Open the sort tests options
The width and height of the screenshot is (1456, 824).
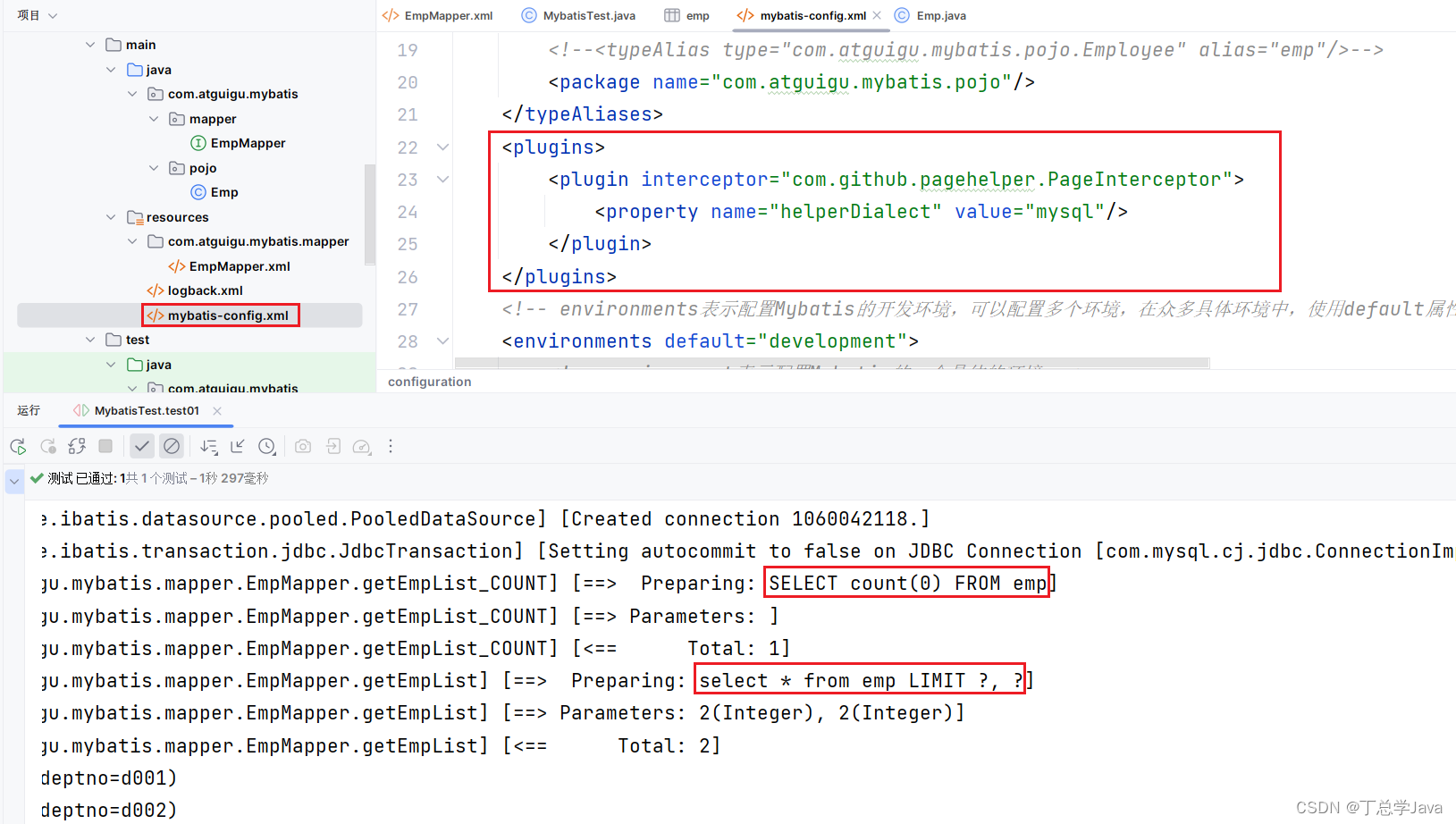point(209,446)
